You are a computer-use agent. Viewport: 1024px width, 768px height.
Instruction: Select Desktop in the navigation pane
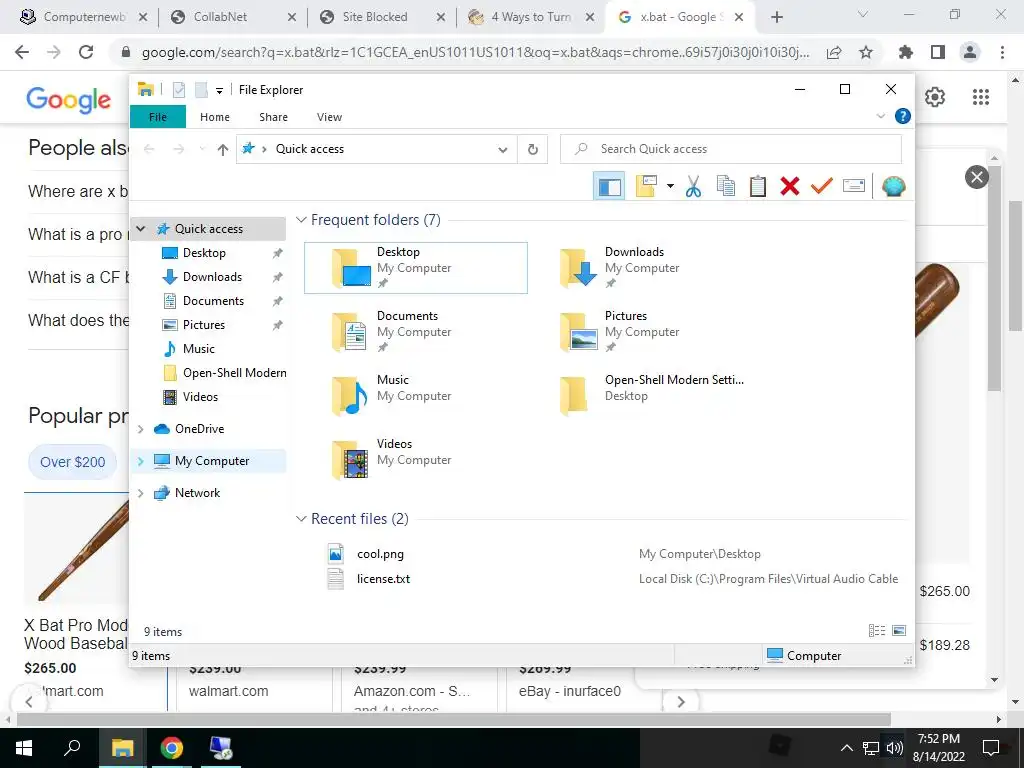[x=204, y=253]
